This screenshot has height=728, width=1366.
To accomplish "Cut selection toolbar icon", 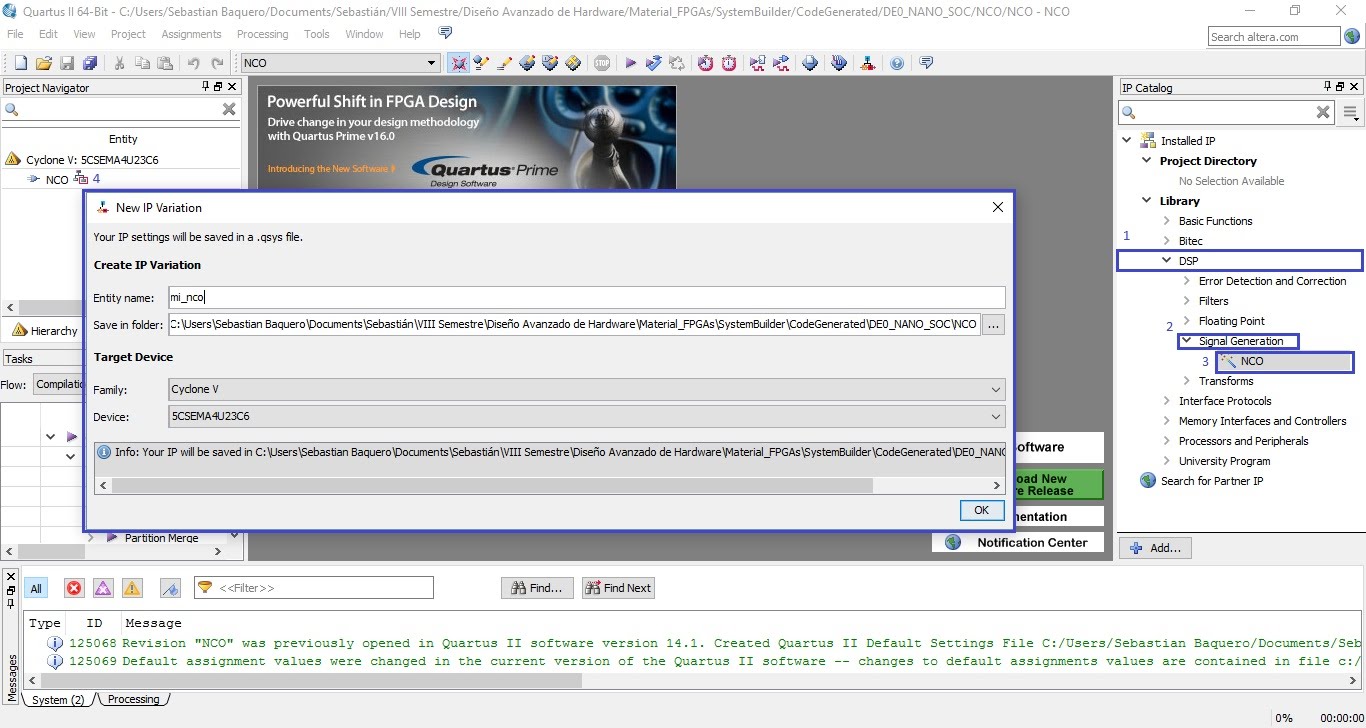I will click(x=119, y=63).
